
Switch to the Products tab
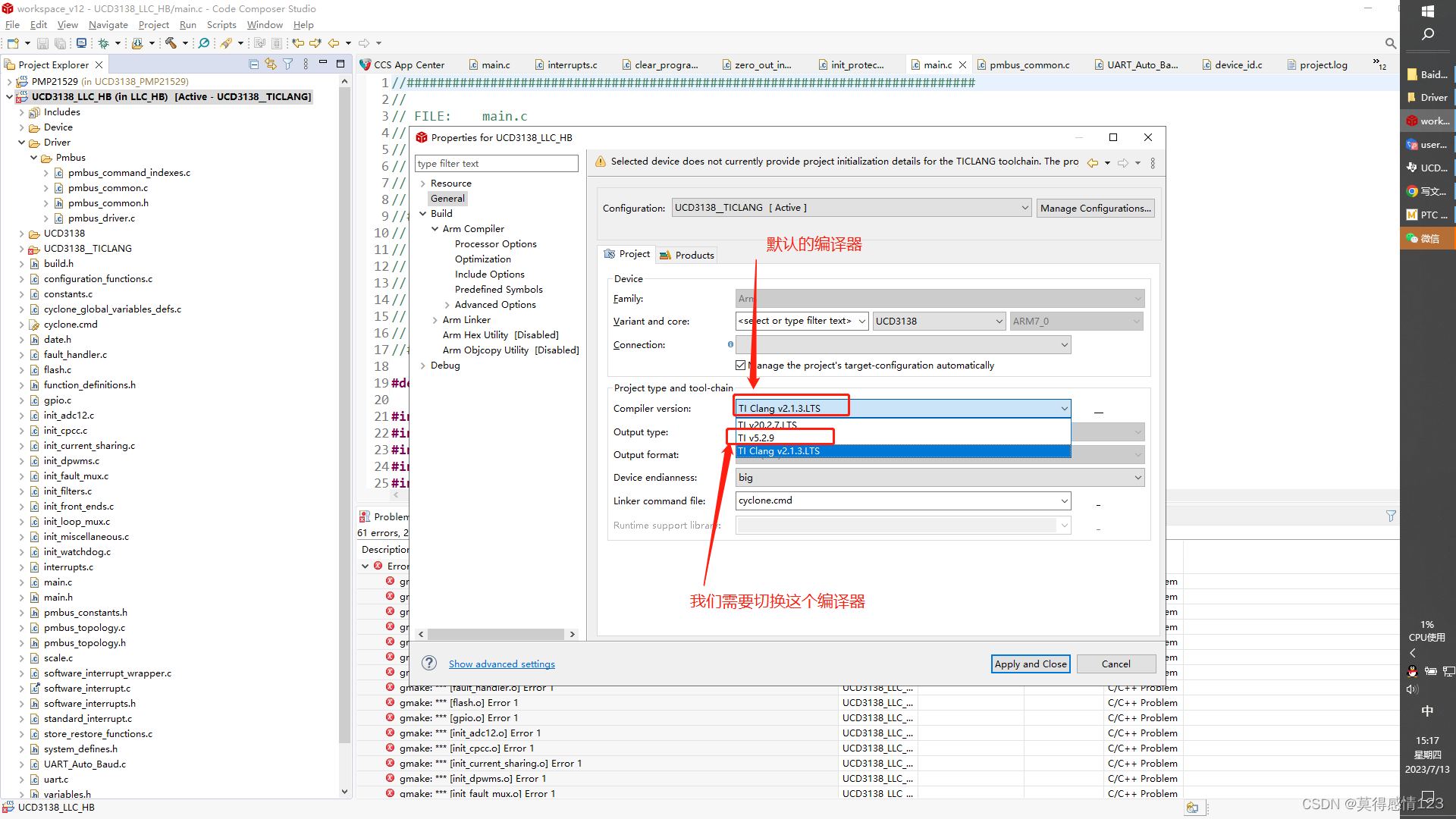point(687,255)
